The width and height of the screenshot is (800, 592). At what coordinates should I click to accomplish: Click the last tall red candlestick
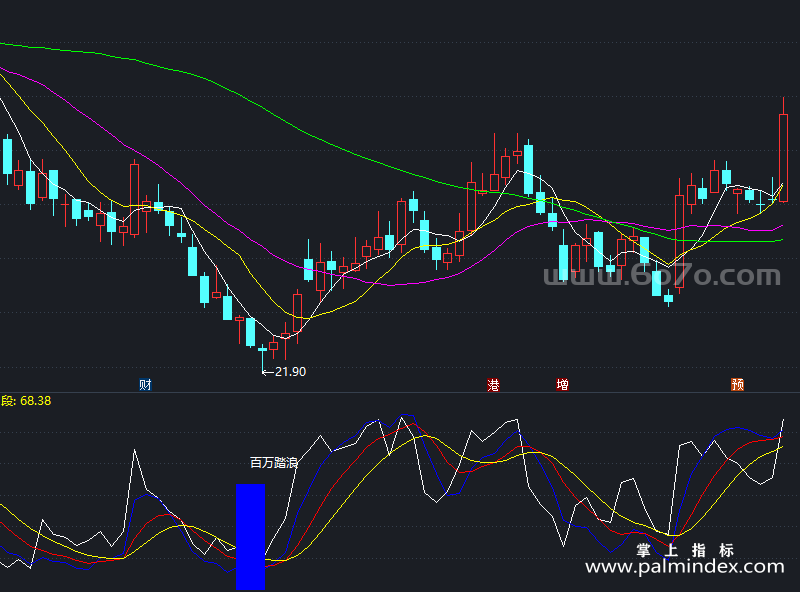click(783, 158)
